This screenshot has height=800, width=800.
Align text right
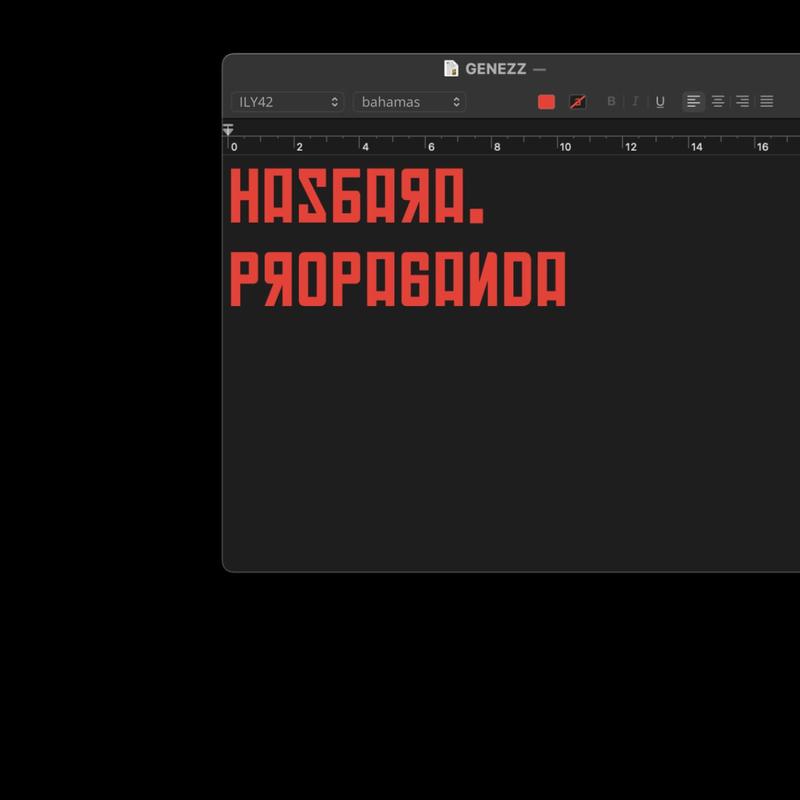(x=742, y=102)
